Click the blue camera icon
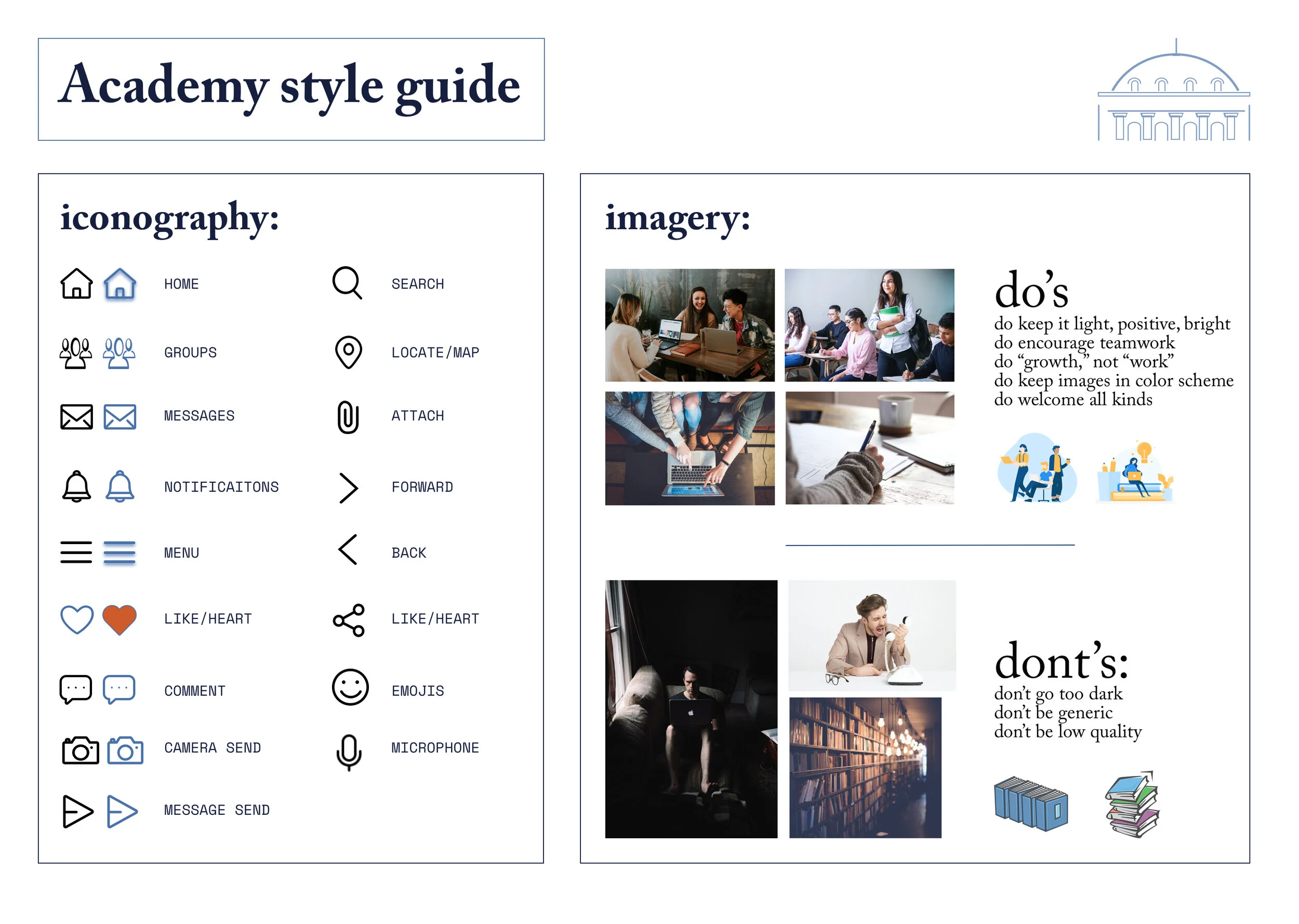This screenshot has height=924, width=1299. (125, 750)
